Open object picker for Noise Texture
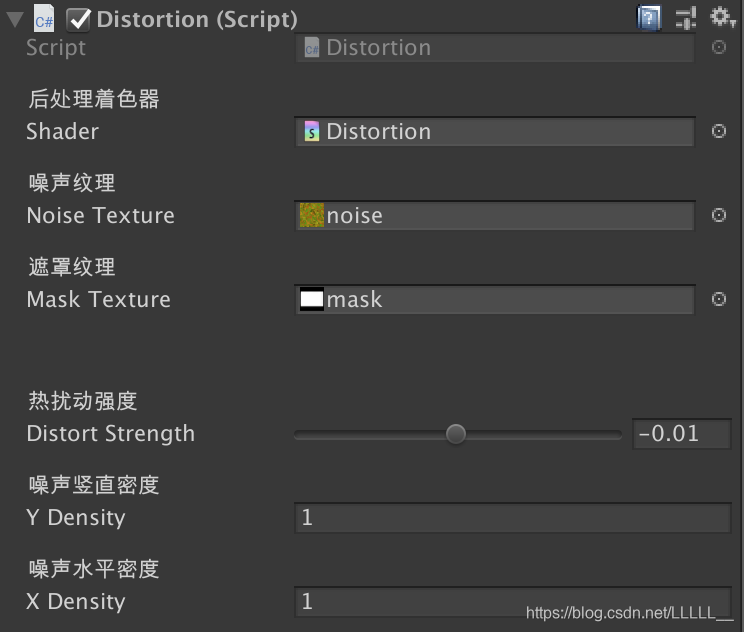Image resolution: width=744 pixels, height=632 pixels. [718, 215]
